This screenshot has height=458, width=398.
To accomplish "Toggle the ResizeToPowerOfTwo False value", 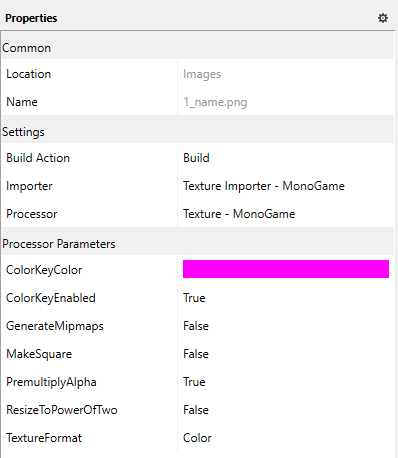I will (x=196, y=410).
